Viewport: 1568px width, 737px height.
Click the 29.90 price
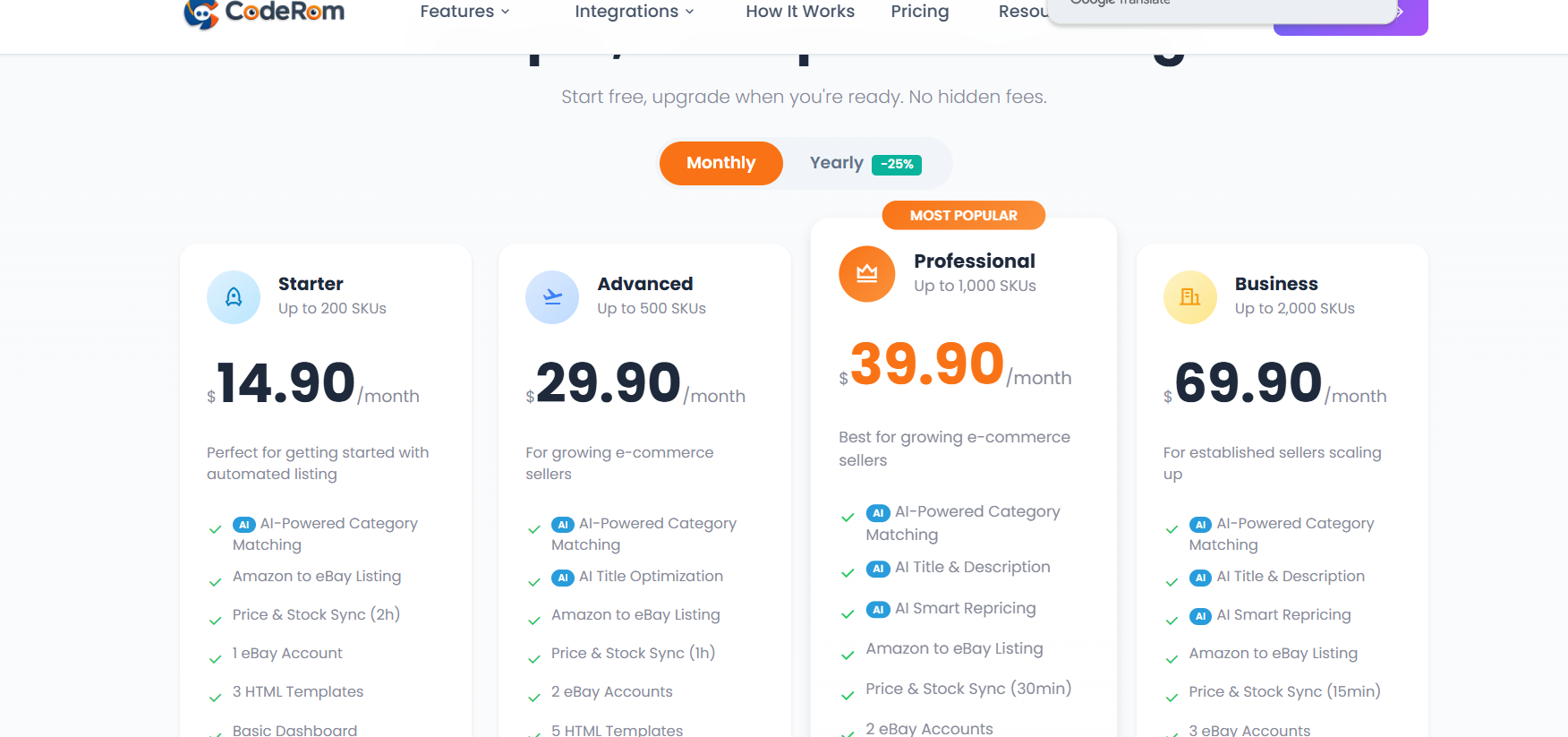609,382
